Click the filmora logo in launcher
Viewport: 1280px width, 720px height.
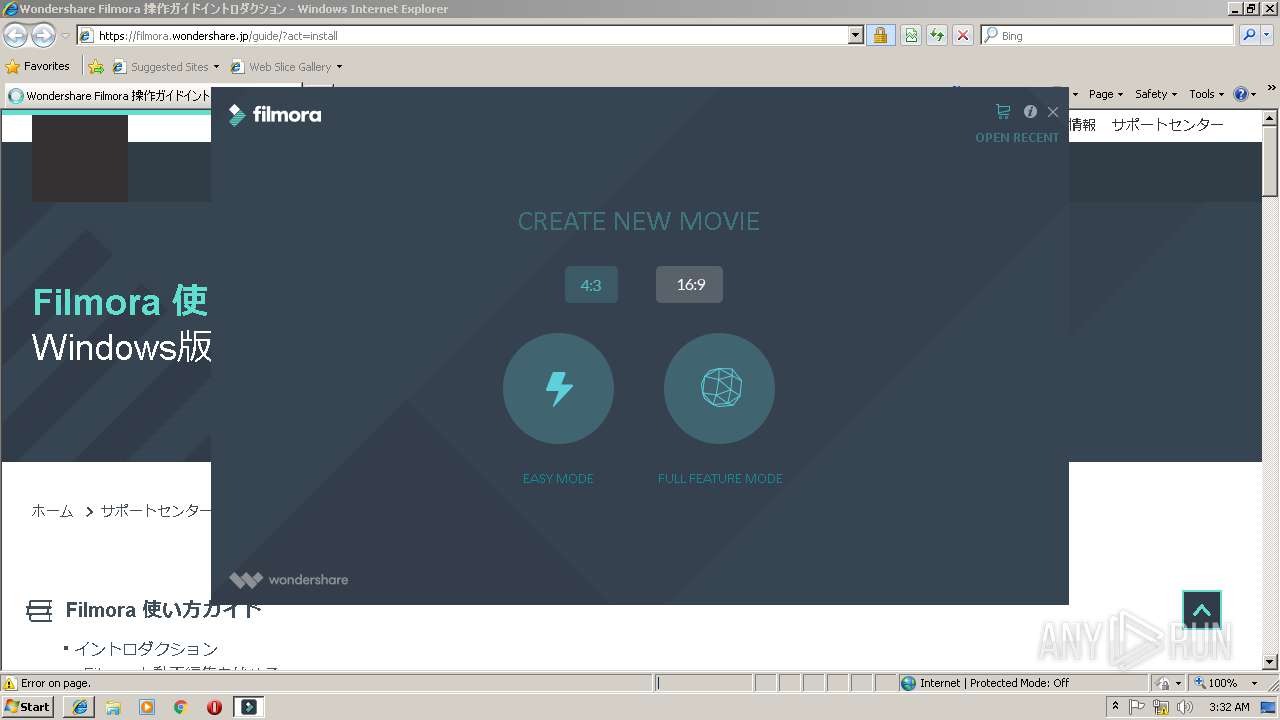click(275, 115)
